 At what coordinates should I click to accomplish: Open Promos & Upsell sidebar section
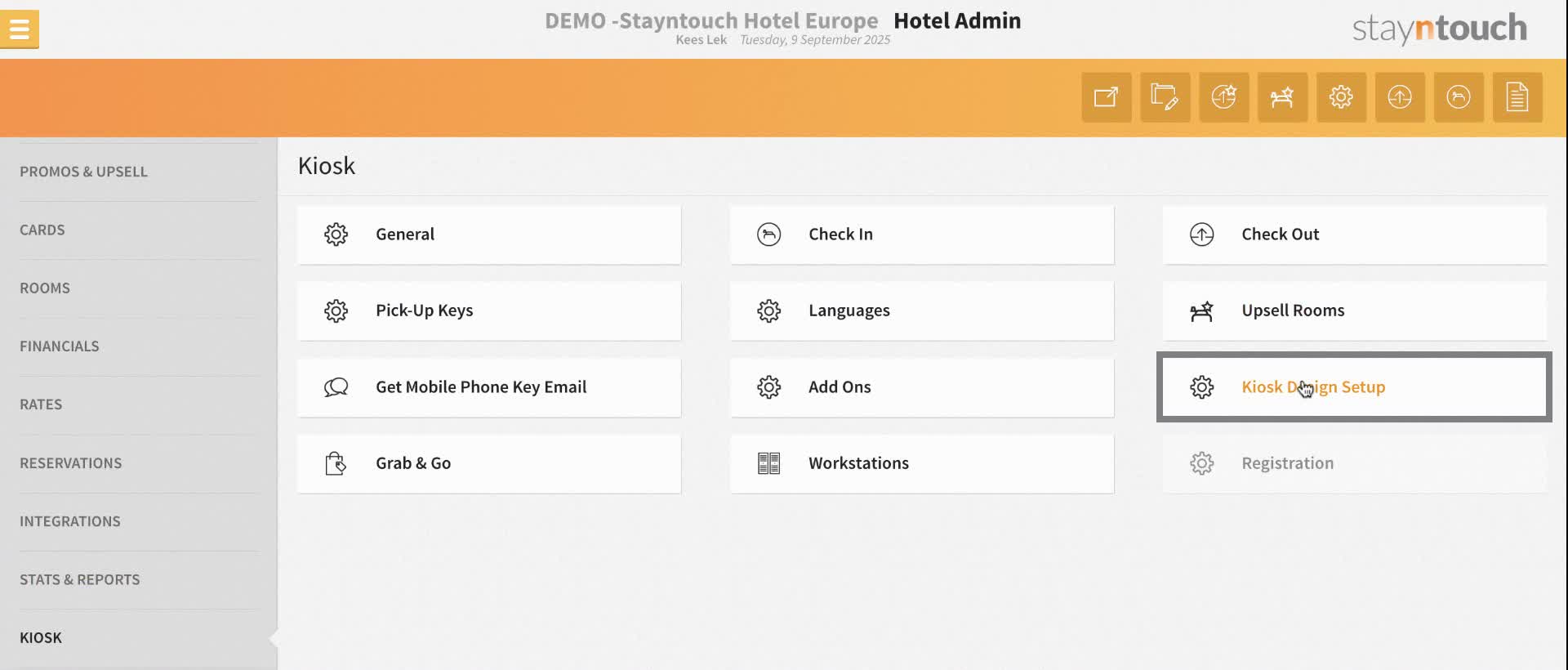click(x=139, y=172)
